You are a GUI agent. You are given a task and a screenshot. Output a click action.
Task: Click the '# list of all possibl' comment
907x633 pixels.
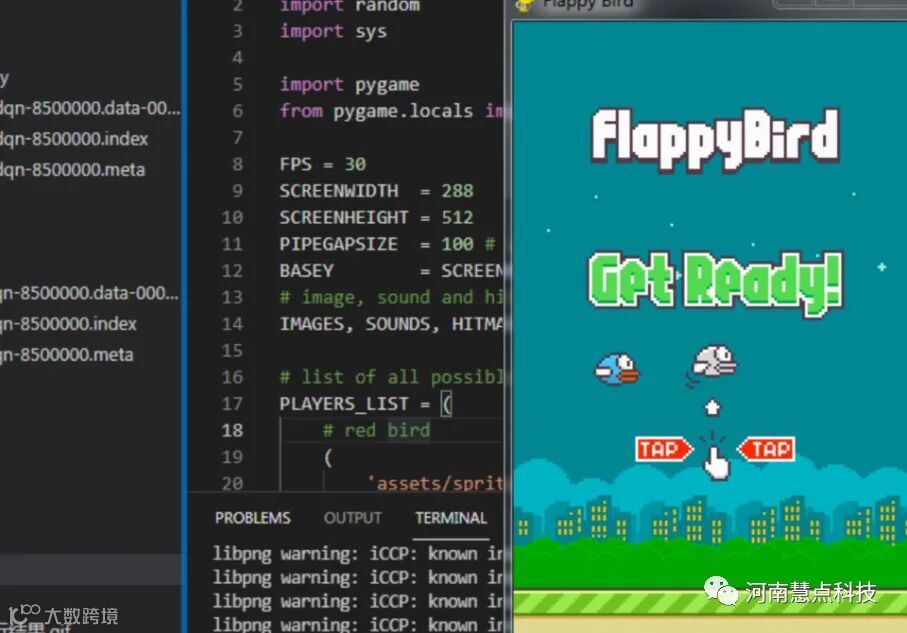point(392,377)
